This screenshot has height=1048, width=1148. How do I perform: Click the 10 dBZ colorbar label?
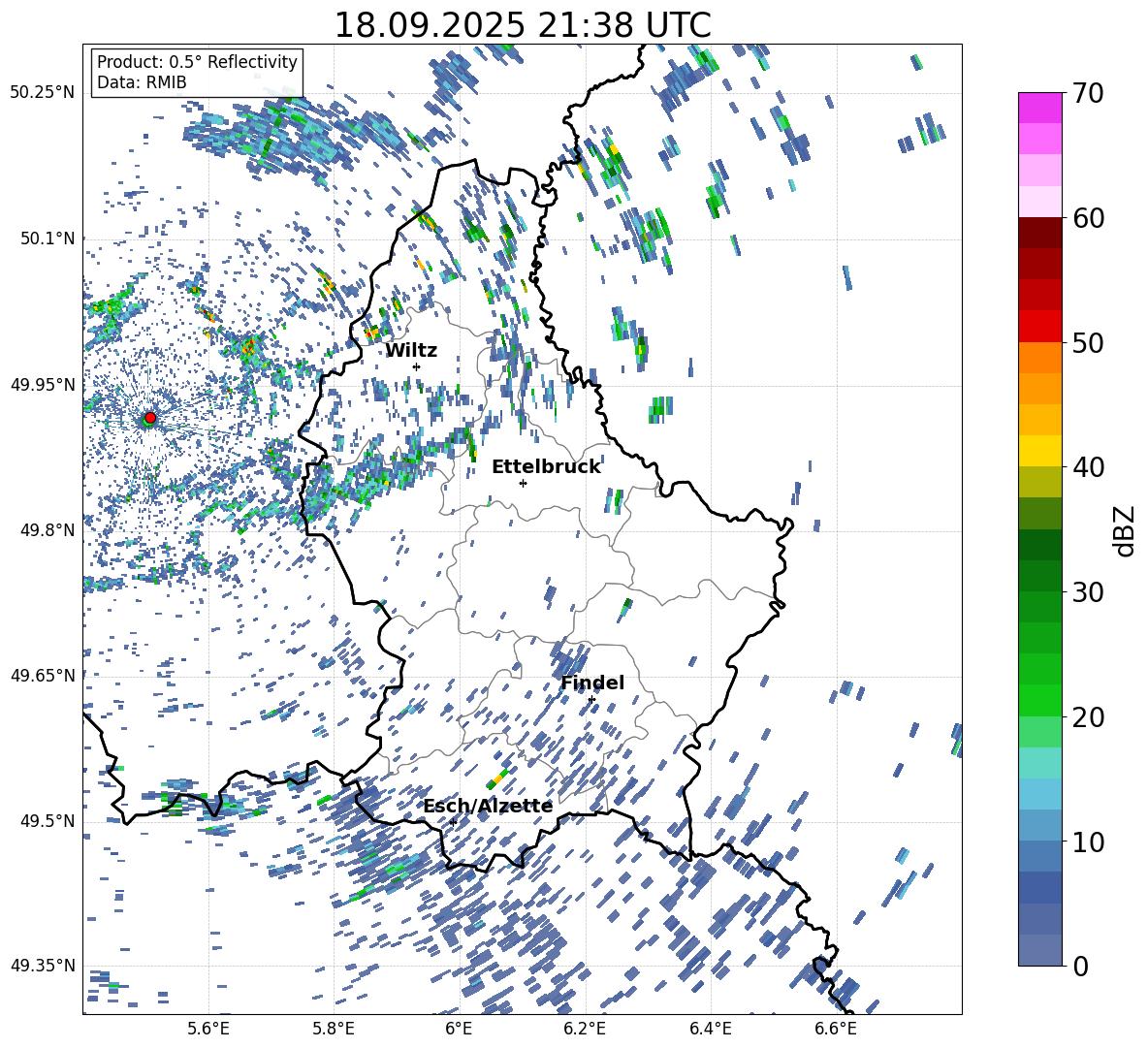point(1088,842)
